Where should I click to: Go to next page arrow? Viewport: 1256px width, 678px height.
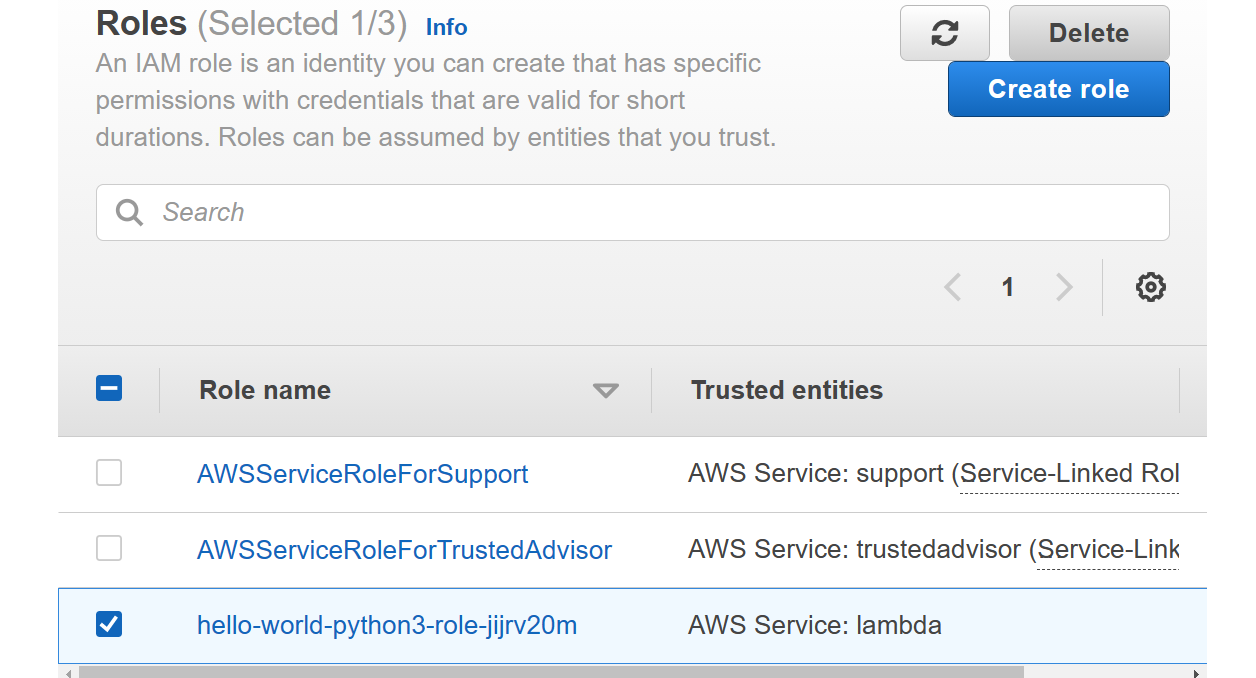click(x=1064, y=288)
